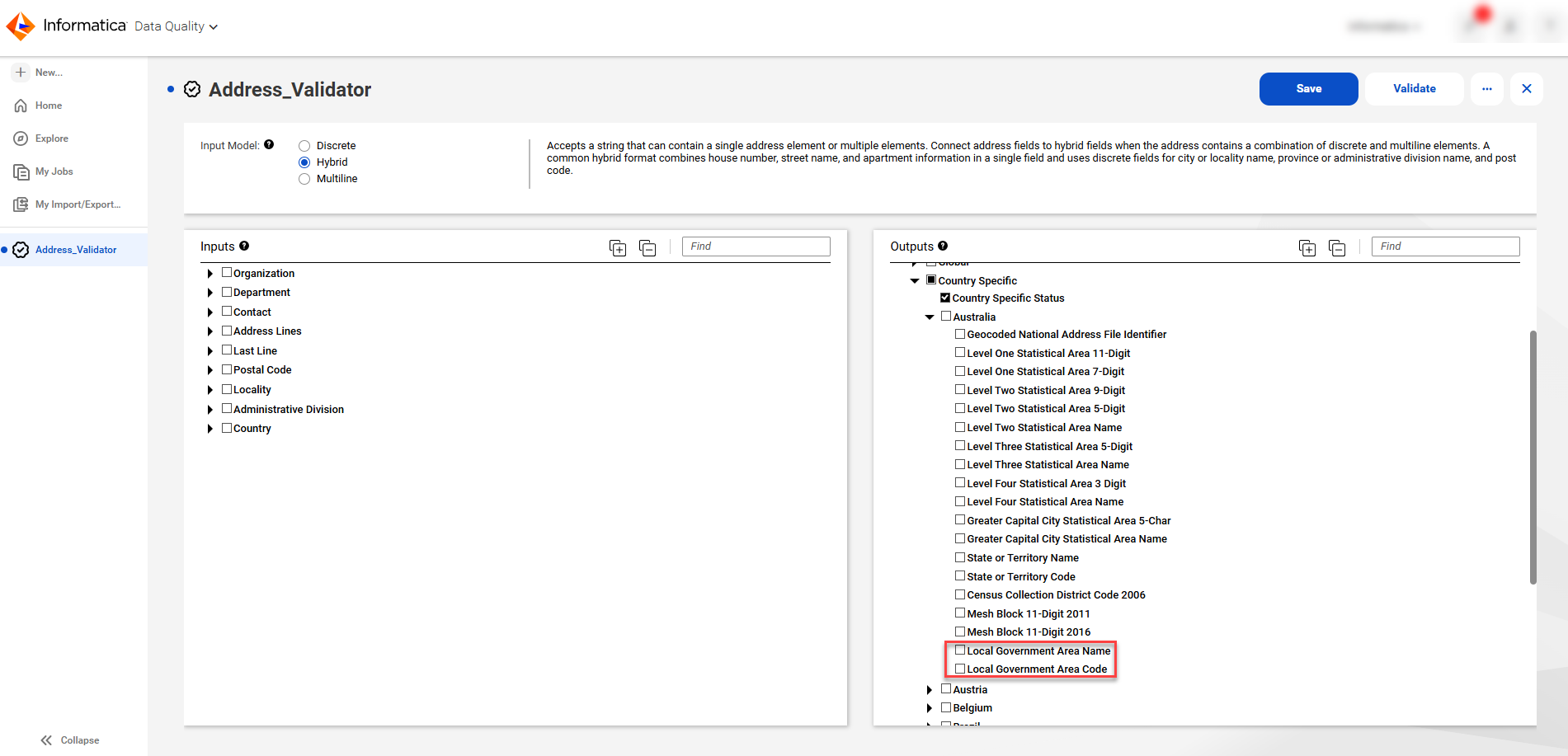Viewport: 1568px width, 756px height.
Task: Check State or Territory Name checkbox
Action: (x=960, y=556)
